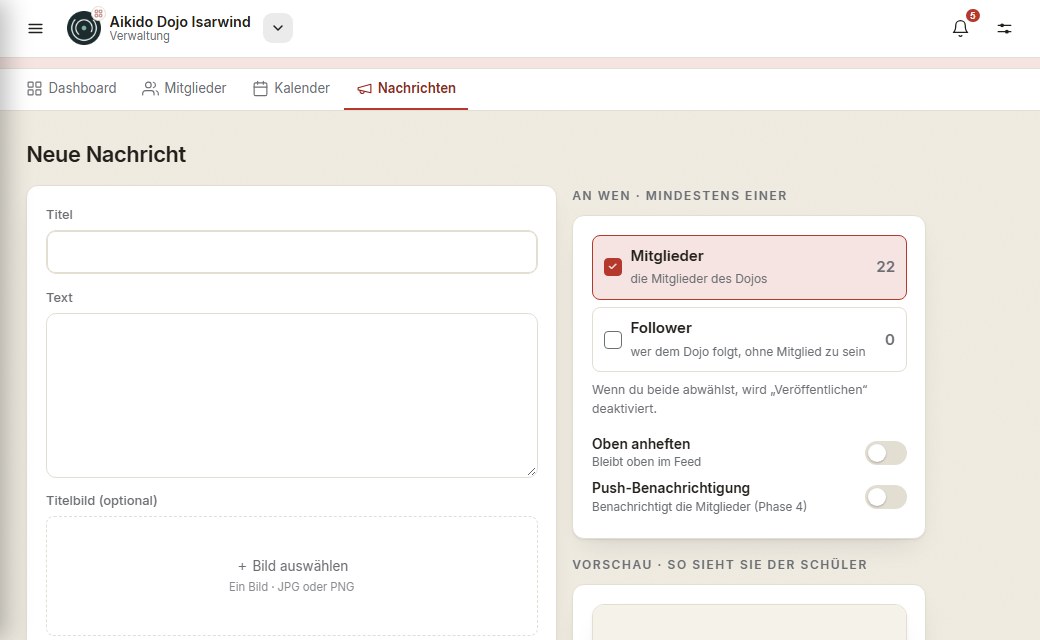Open the notifications bell

click(x=960, y=29)
